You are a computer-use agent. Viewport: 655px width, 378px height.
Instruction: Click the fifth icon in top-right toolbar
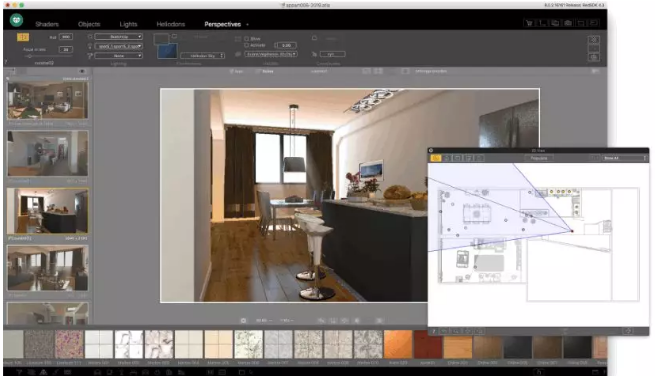pos(581,23)
